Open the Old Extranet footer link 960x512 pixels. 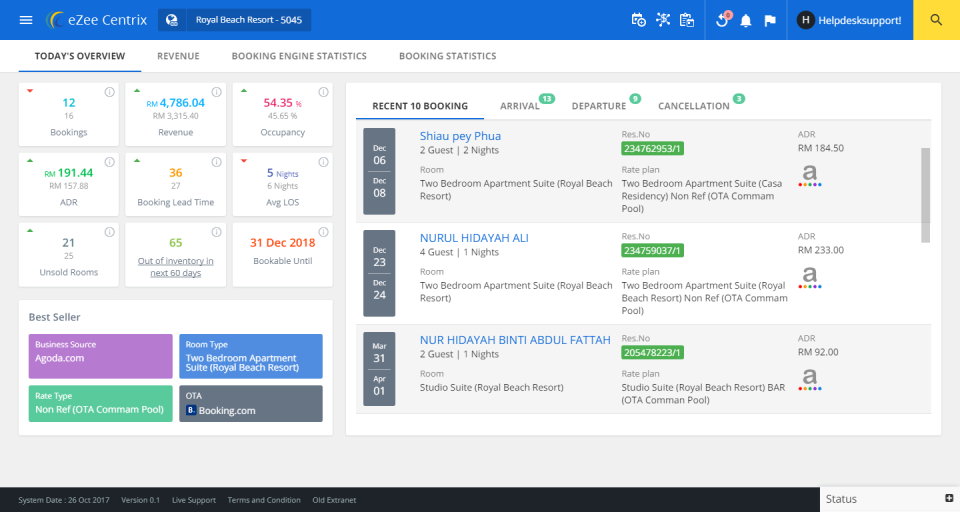334,500
